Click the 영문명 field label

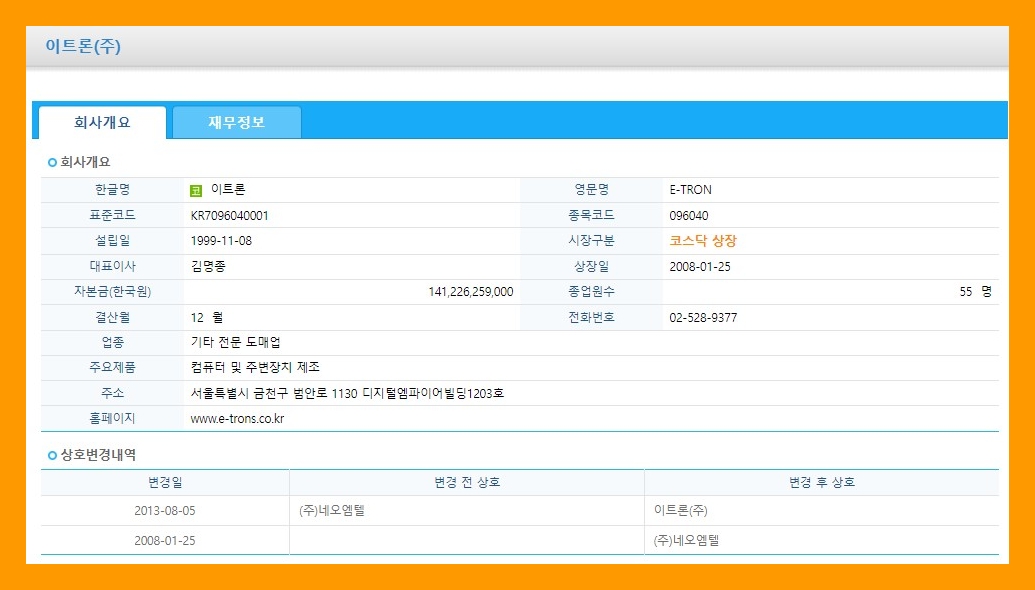[591, 190]
